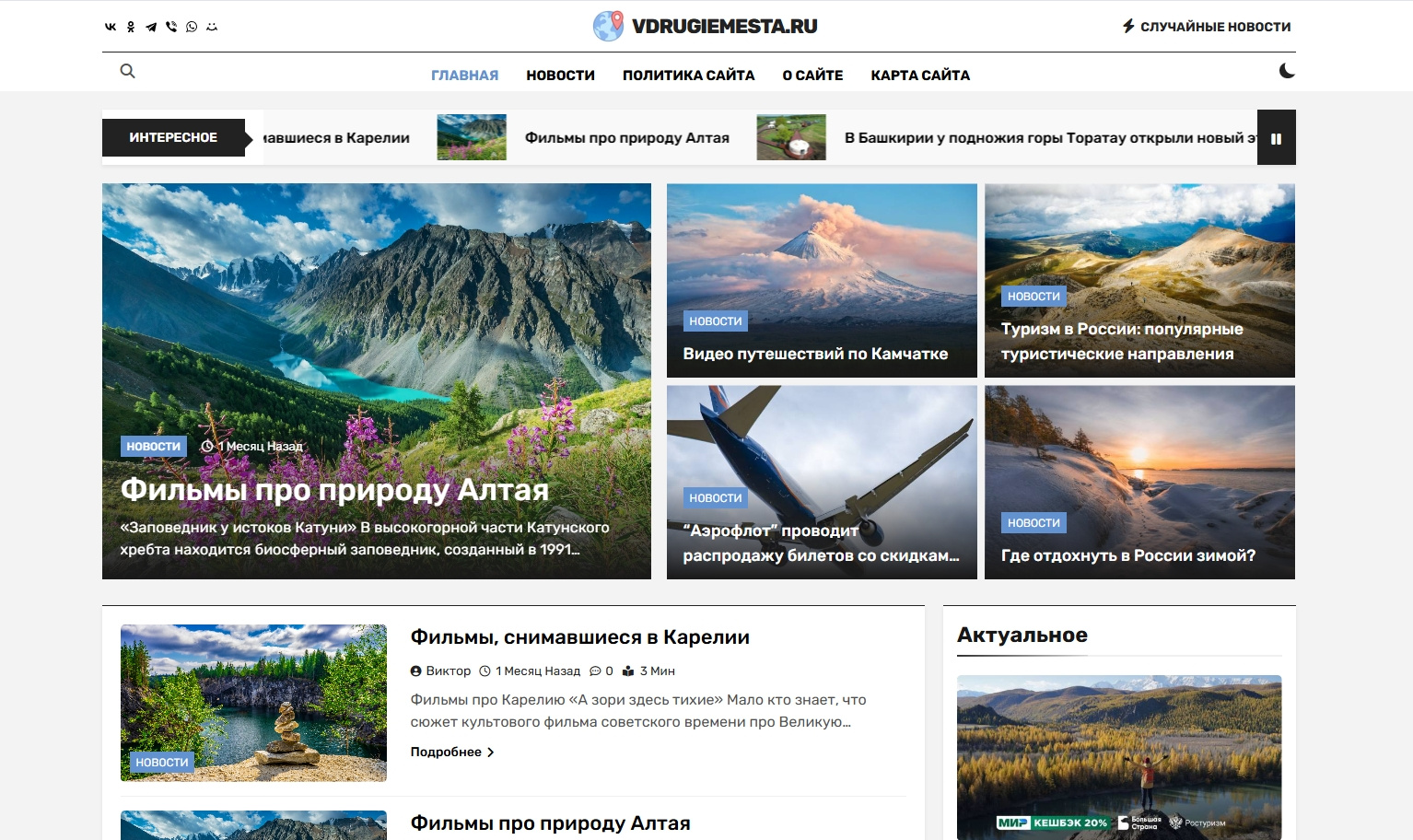Open the Новости menu item

pos(560,76)
